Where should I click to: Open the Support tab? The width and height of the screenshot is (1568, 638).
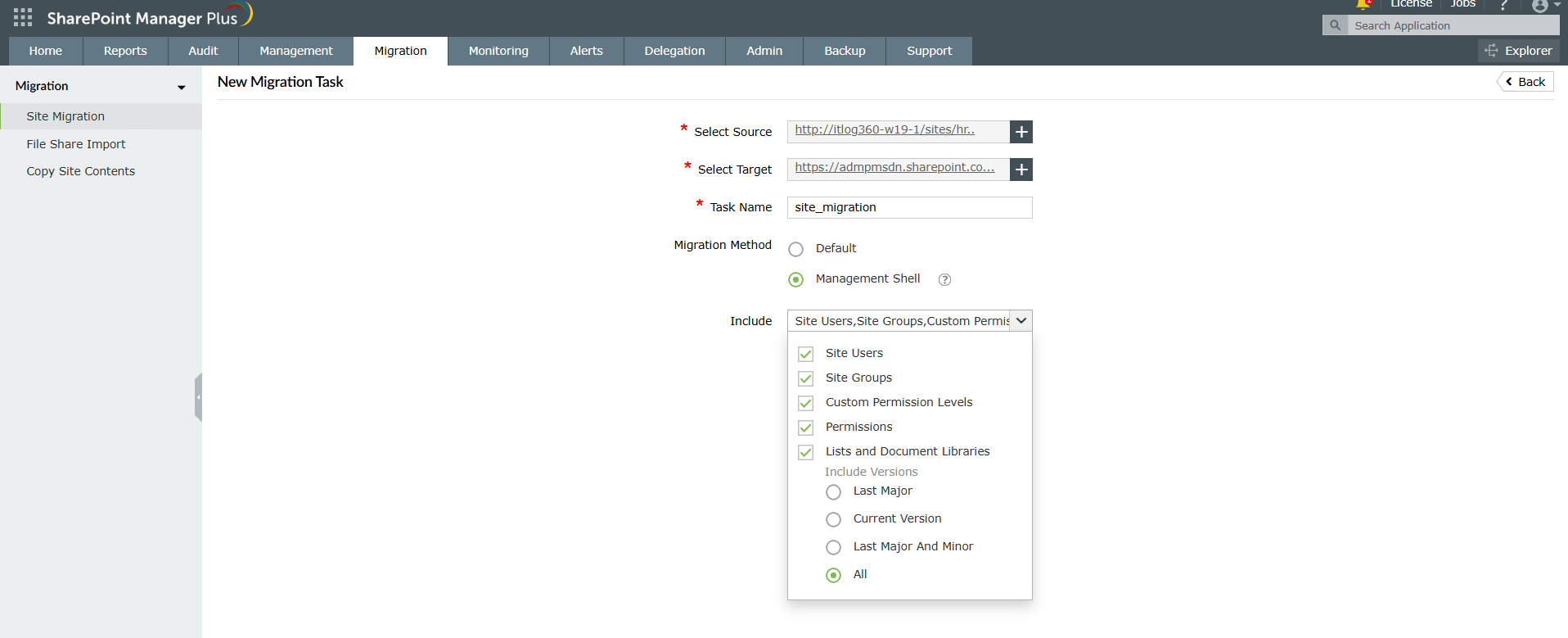[930, 51]
